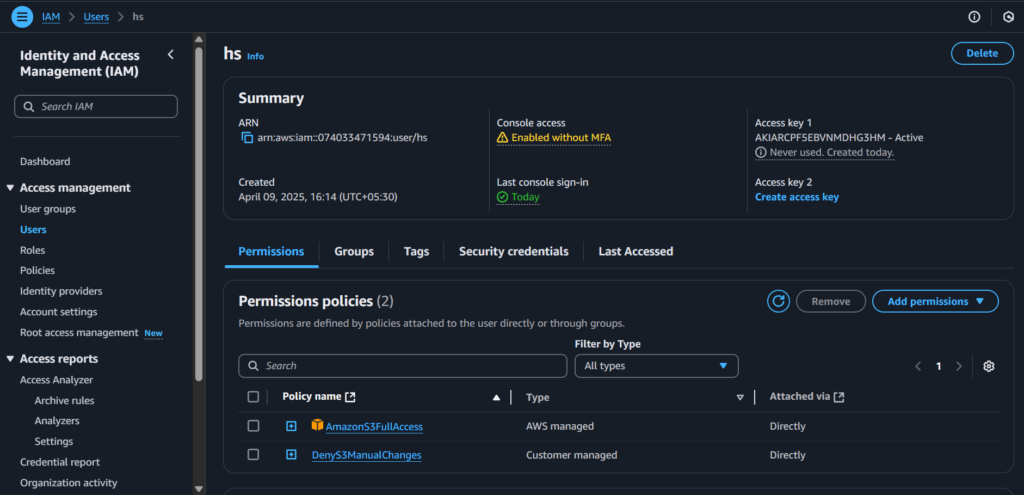Image resolution: width=1024 pixels, height=495 pixels.
Task: Open Access Analyzer in the sidebar
Action: click(56, 380)
